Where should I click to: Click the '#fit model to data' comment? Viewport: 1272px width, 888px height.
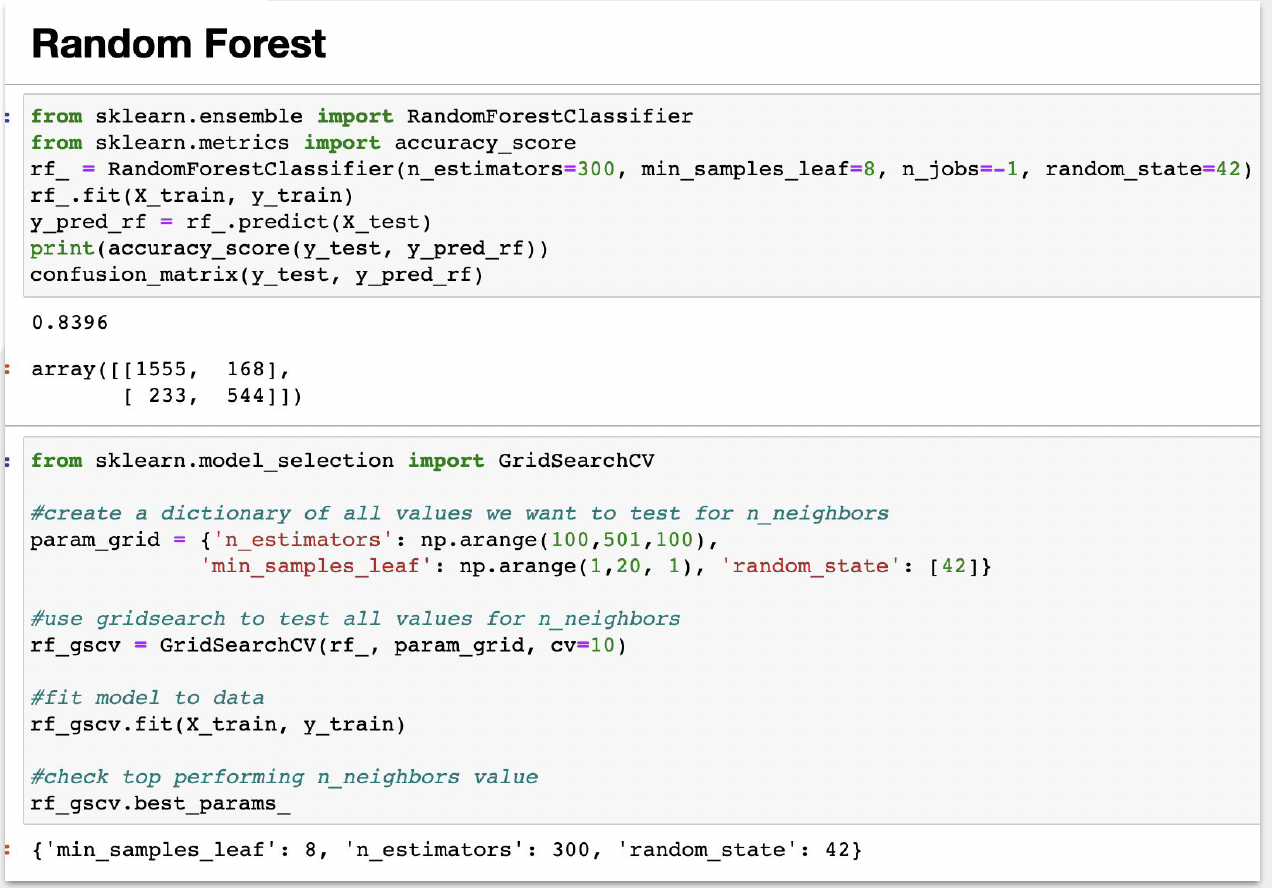click(147, 697)
